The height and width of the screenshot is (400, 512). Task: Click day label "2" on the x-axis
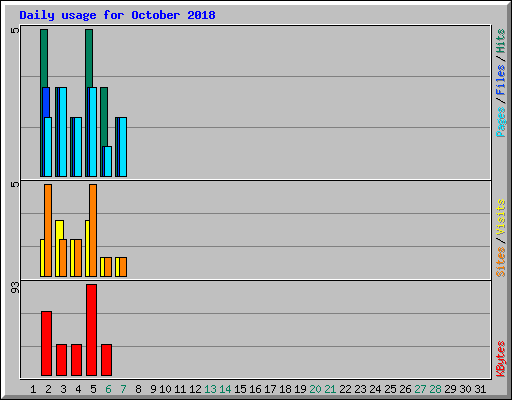48,389
